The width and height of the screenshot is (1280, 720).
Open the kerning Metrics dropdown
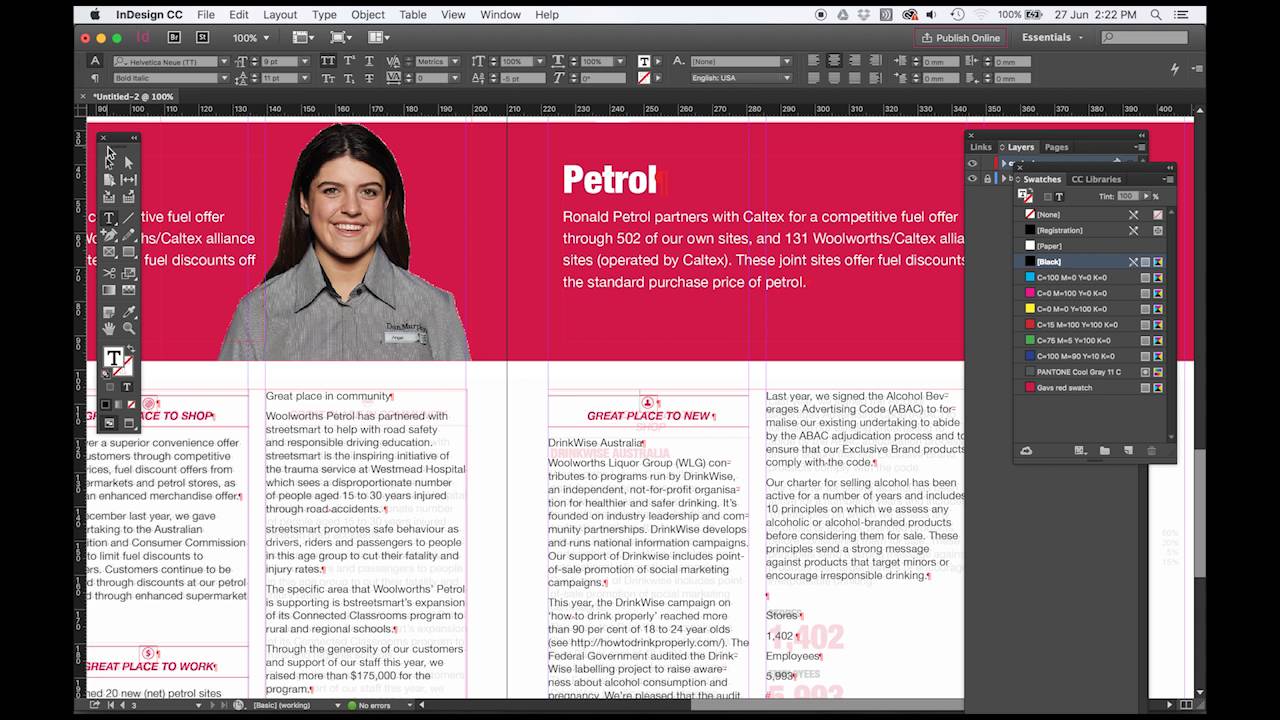[456, 62]
